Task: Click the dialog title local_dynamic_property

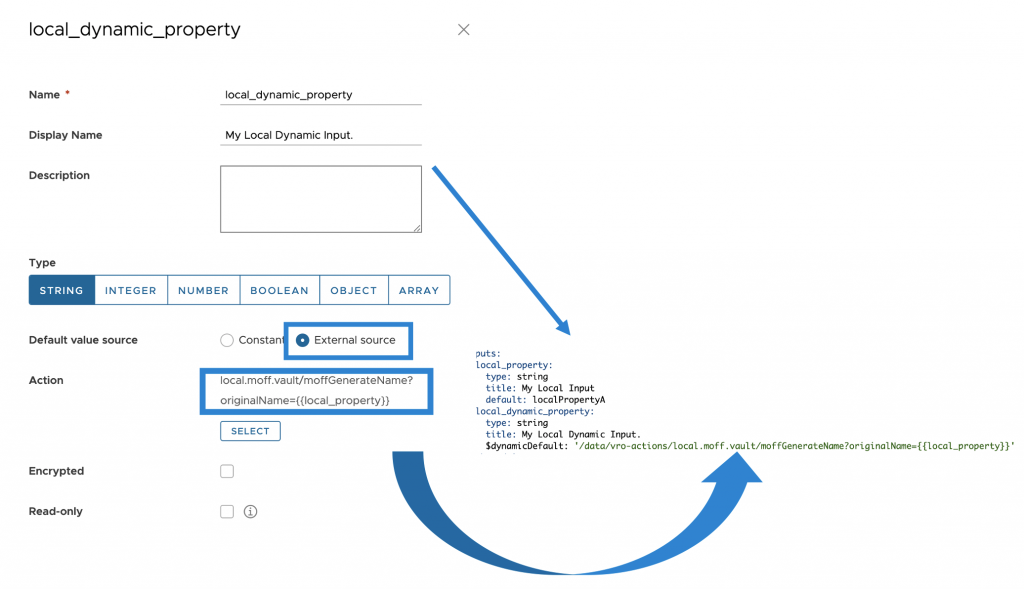Action: click(135, 29)
